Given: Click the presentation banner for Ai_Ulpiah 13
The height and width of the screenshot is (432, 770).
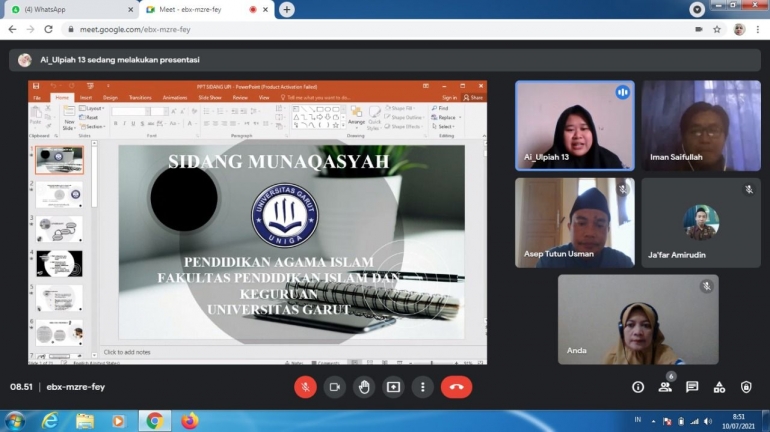Looking at the screenshot, I should 385,60.
